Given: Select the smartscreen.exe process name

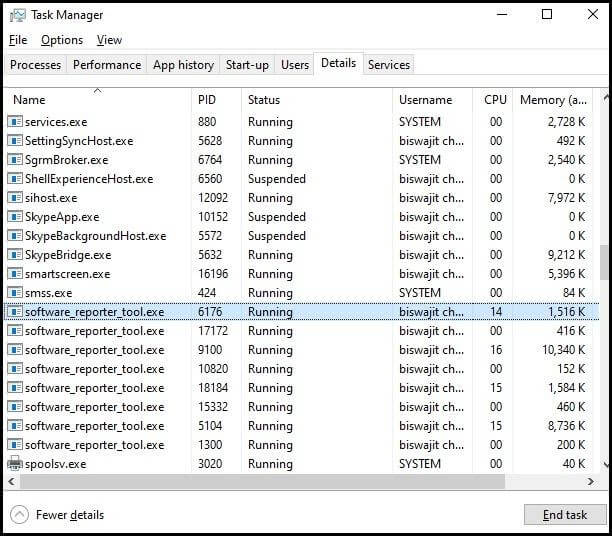Looking at the screenshot, I should pyautogui.click(x=68, y=274).
